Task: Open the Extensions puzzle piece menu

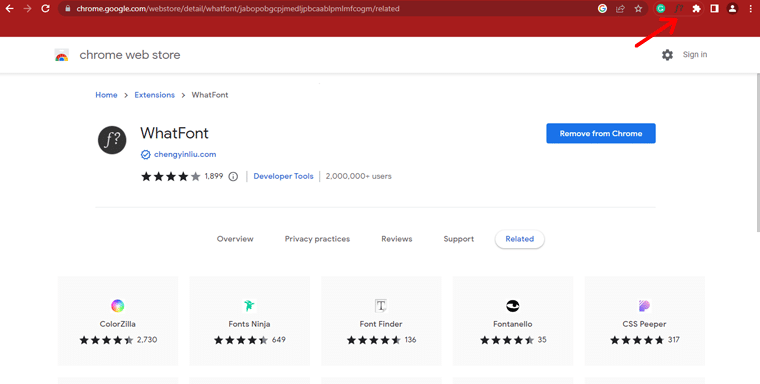Action: [x=697, y=8]
